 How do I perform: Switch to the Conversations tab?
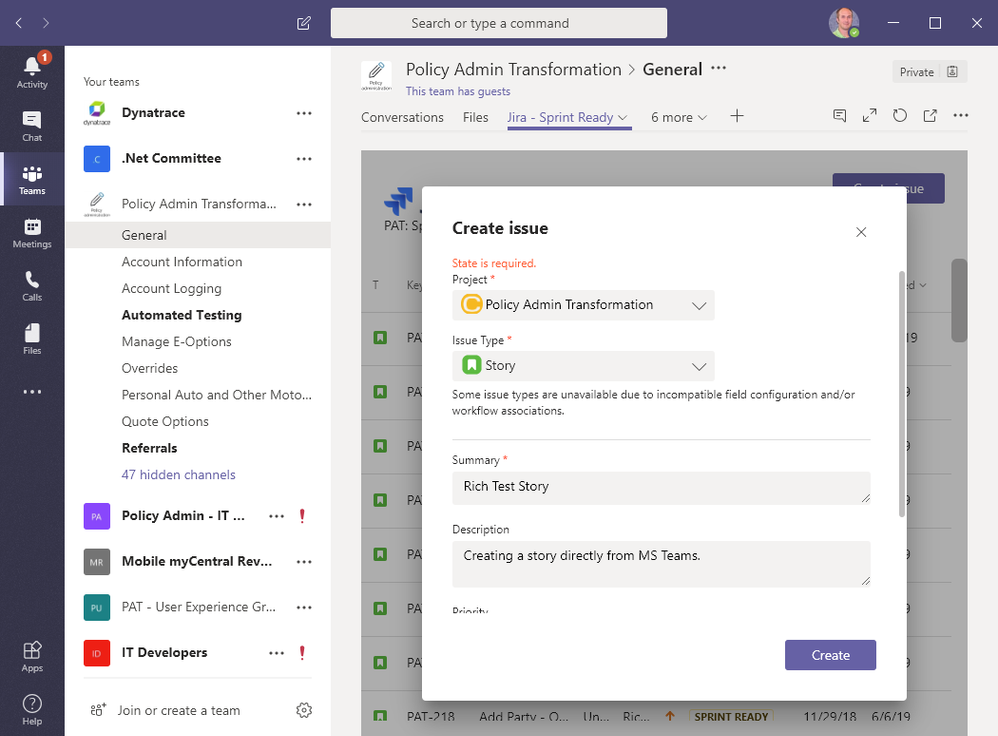coord(402,117)
